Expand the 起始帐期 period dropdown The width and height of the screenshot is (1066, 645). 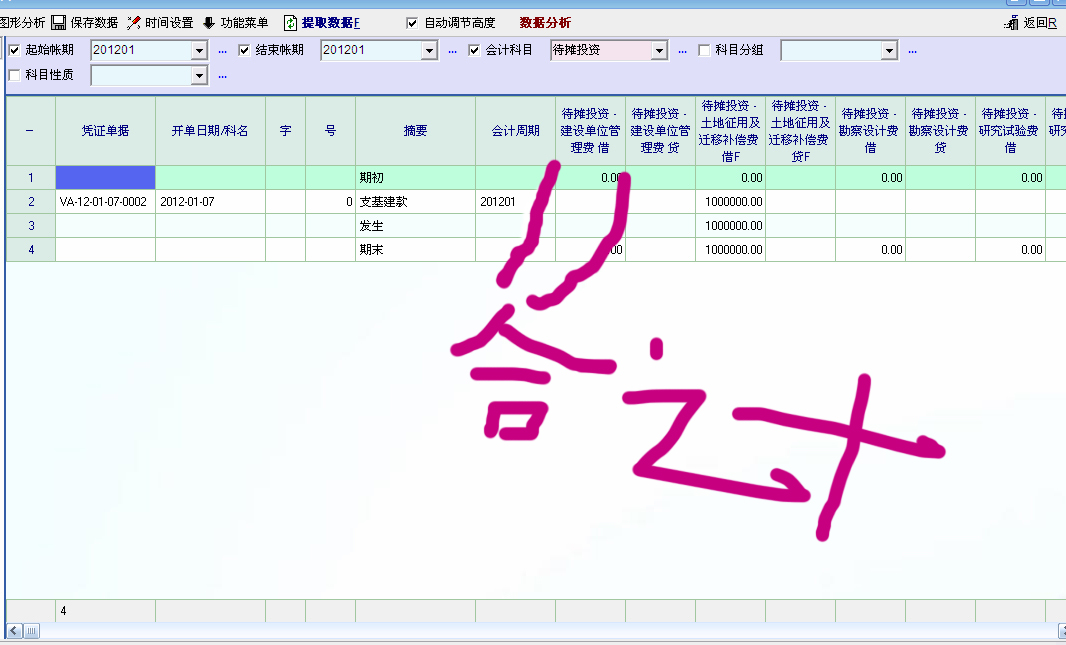(x=199, y=50)
